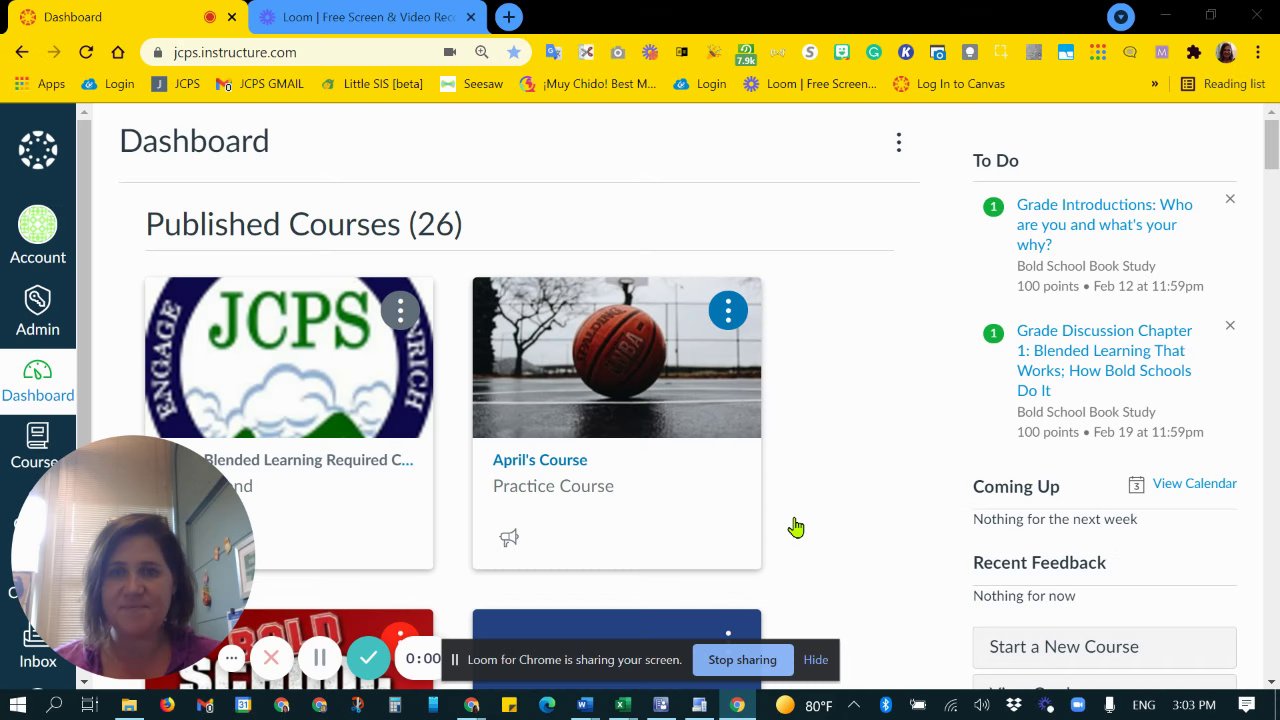Image resolution: width=1280 pixels, height=720 pixels.
Task: Dismiss Grade Introductions to-do item
Action: tap(1230, 199)
